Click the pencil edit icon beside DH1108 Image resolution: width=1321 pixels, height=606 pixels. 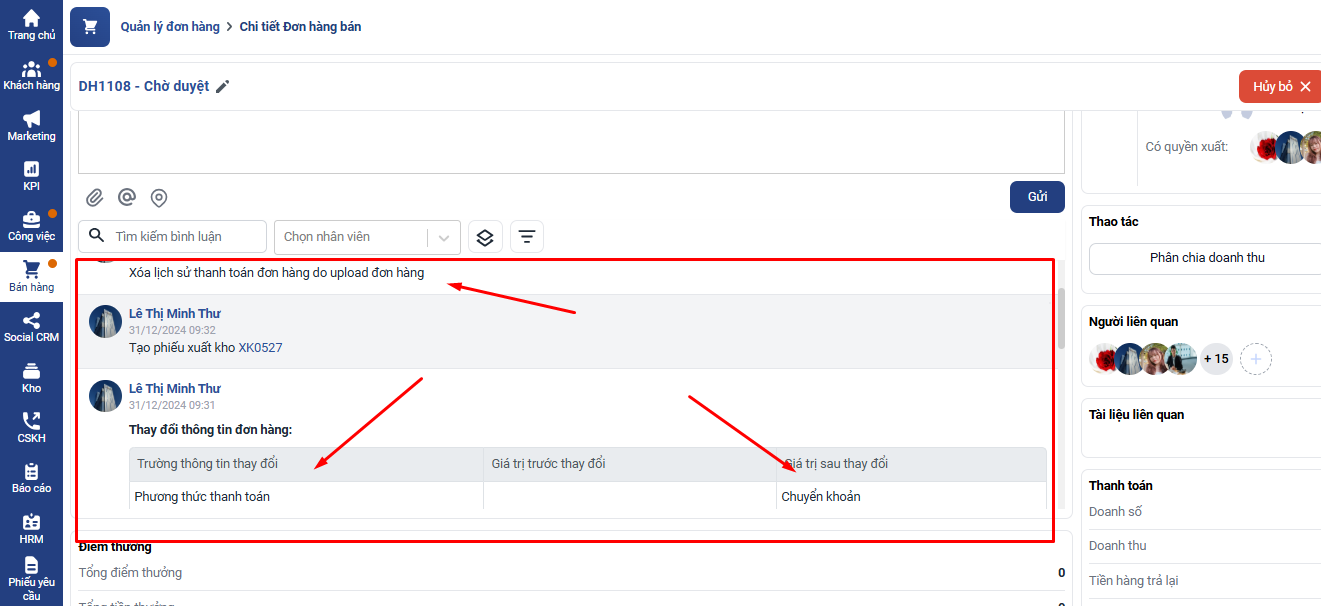tap(223, 87)
